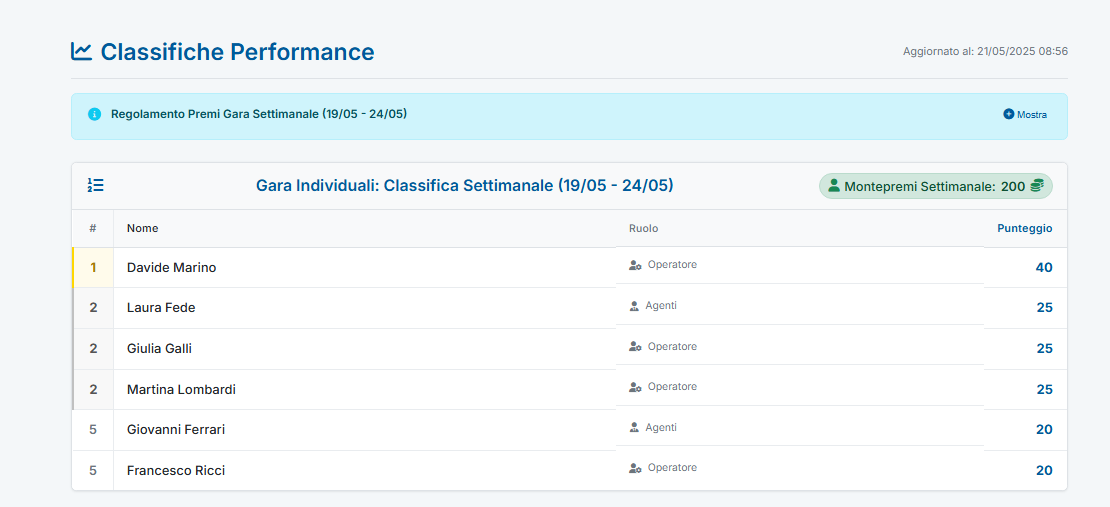Click the Classifiche Performance heading
1110x507 pixels.
point(237,52)
